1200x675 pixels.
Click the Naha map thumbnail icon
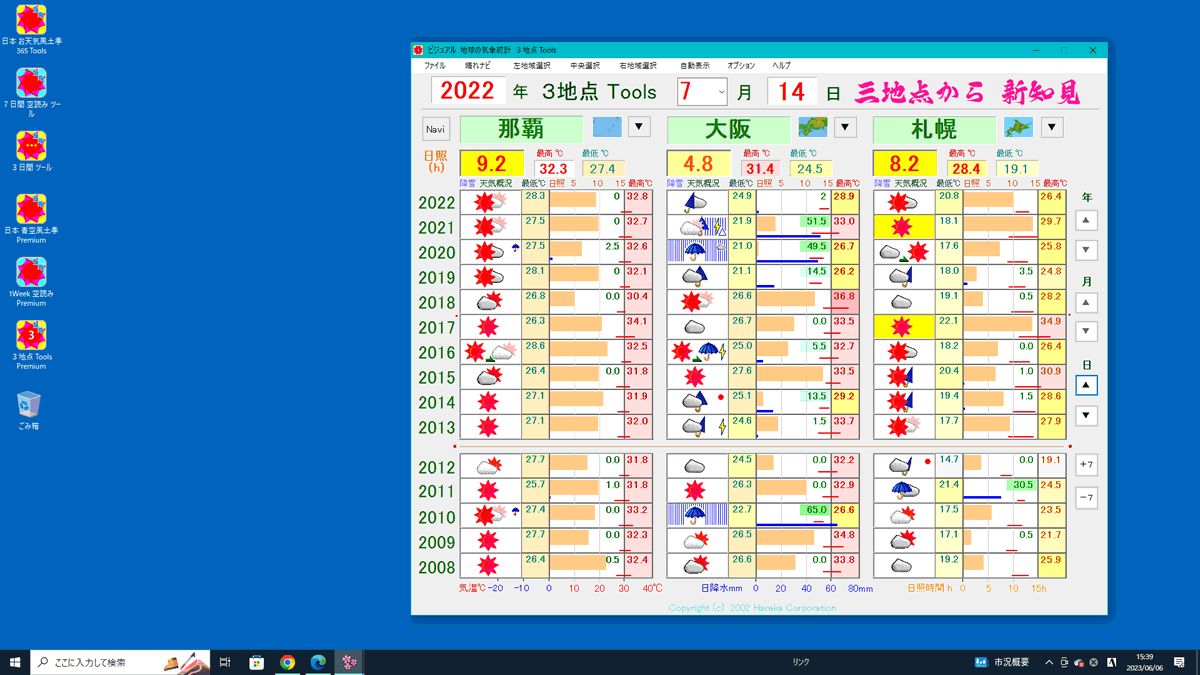[x=607, y=127]
